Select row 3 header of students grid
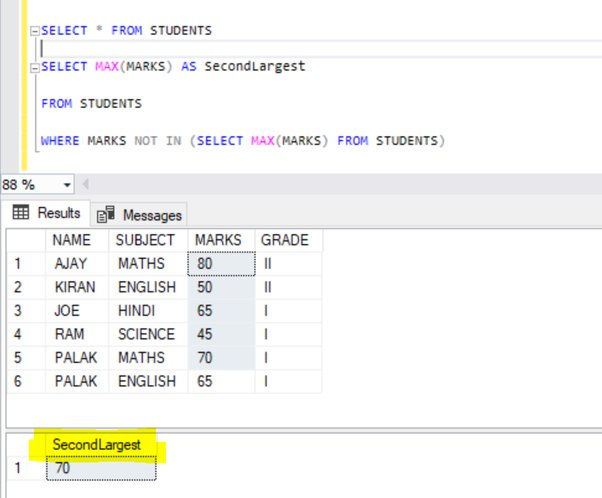The height and width of the screenshot is (498, 602). pyautogui.click(x=26, y=311)
